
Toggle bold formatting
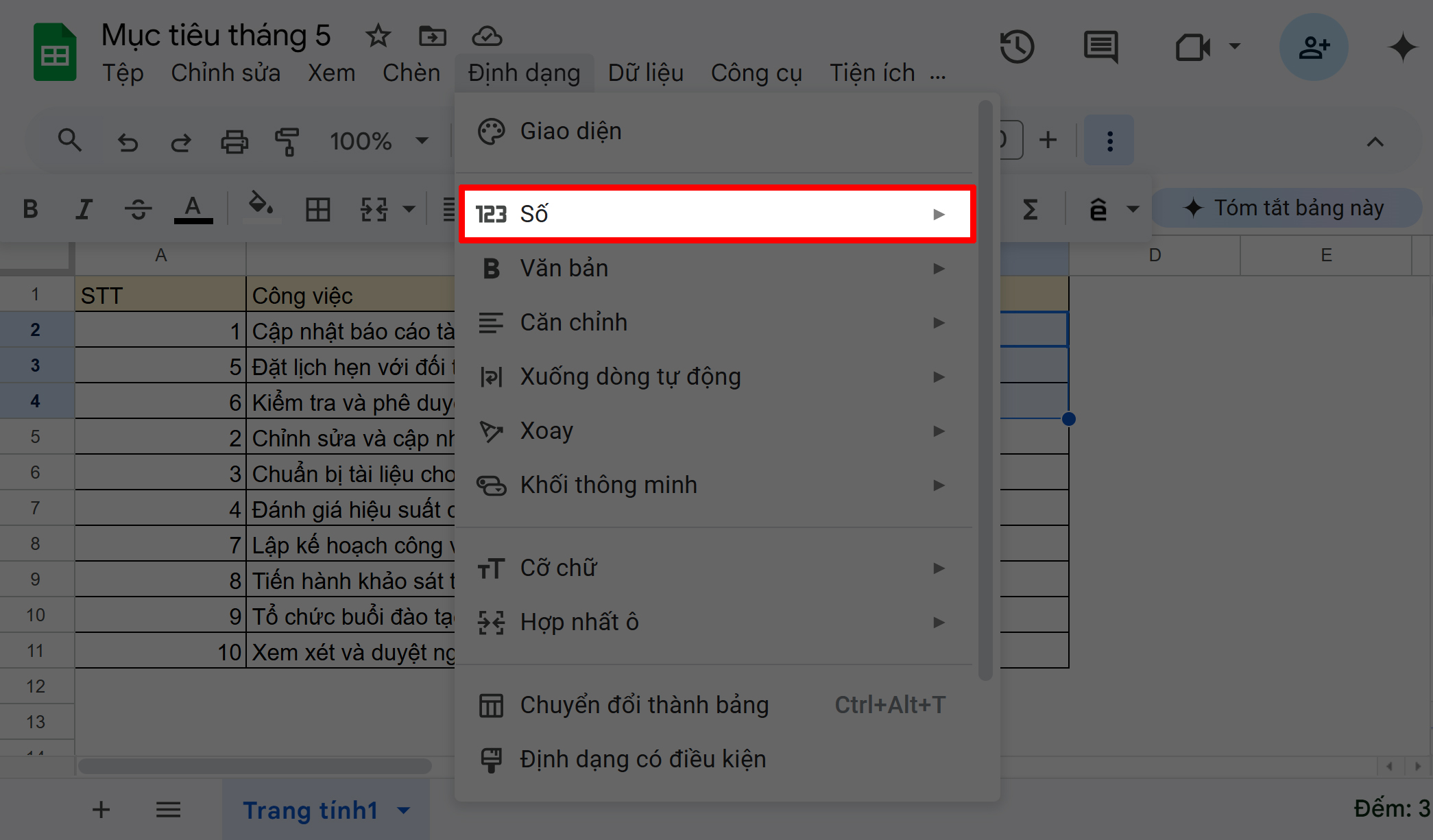[x=30, y=209]
